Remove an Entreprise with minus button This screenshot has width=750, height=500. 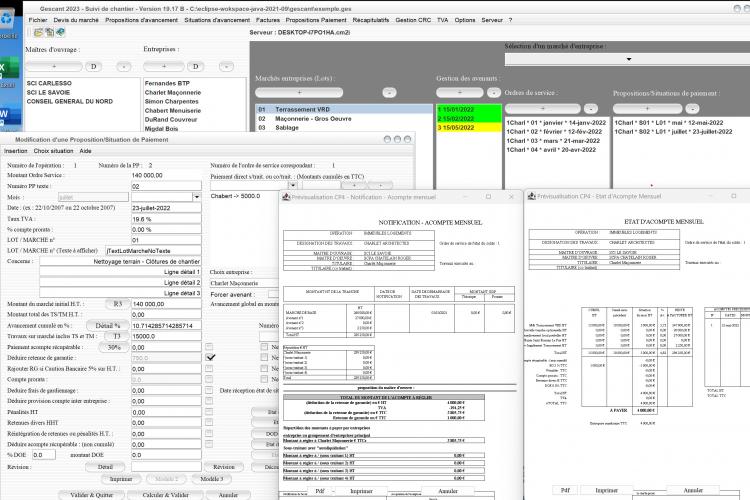click(226, 67)
